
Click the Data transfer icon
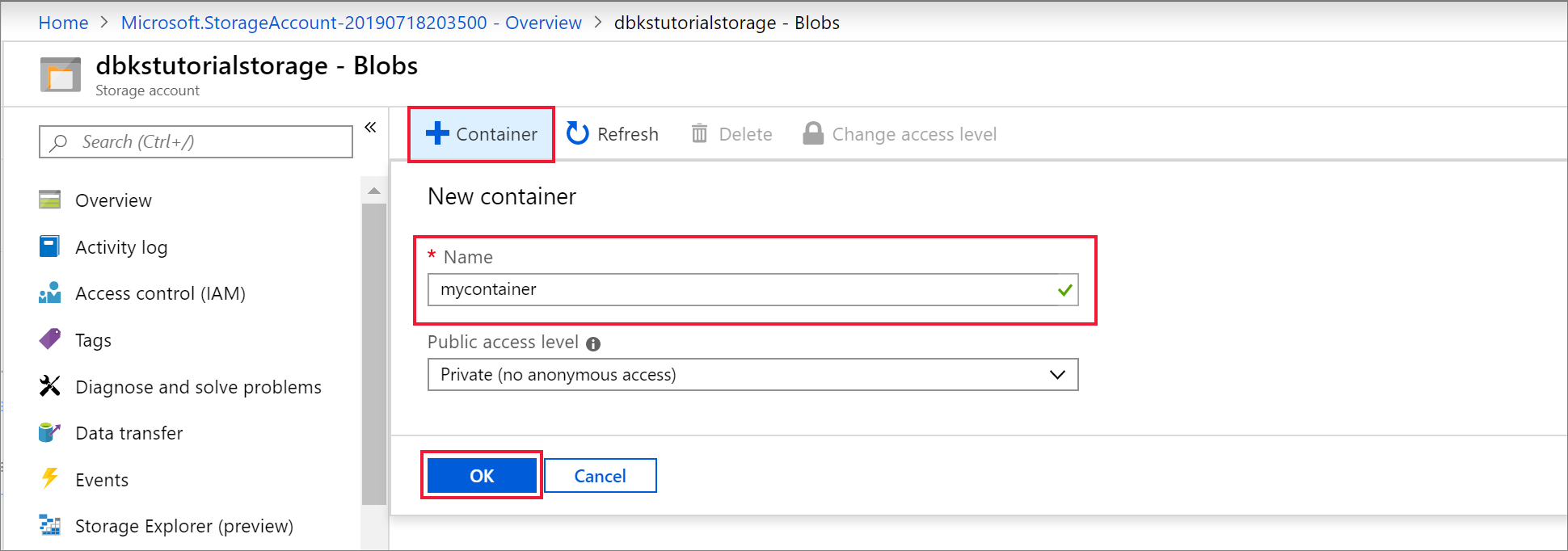click(49, 432)
